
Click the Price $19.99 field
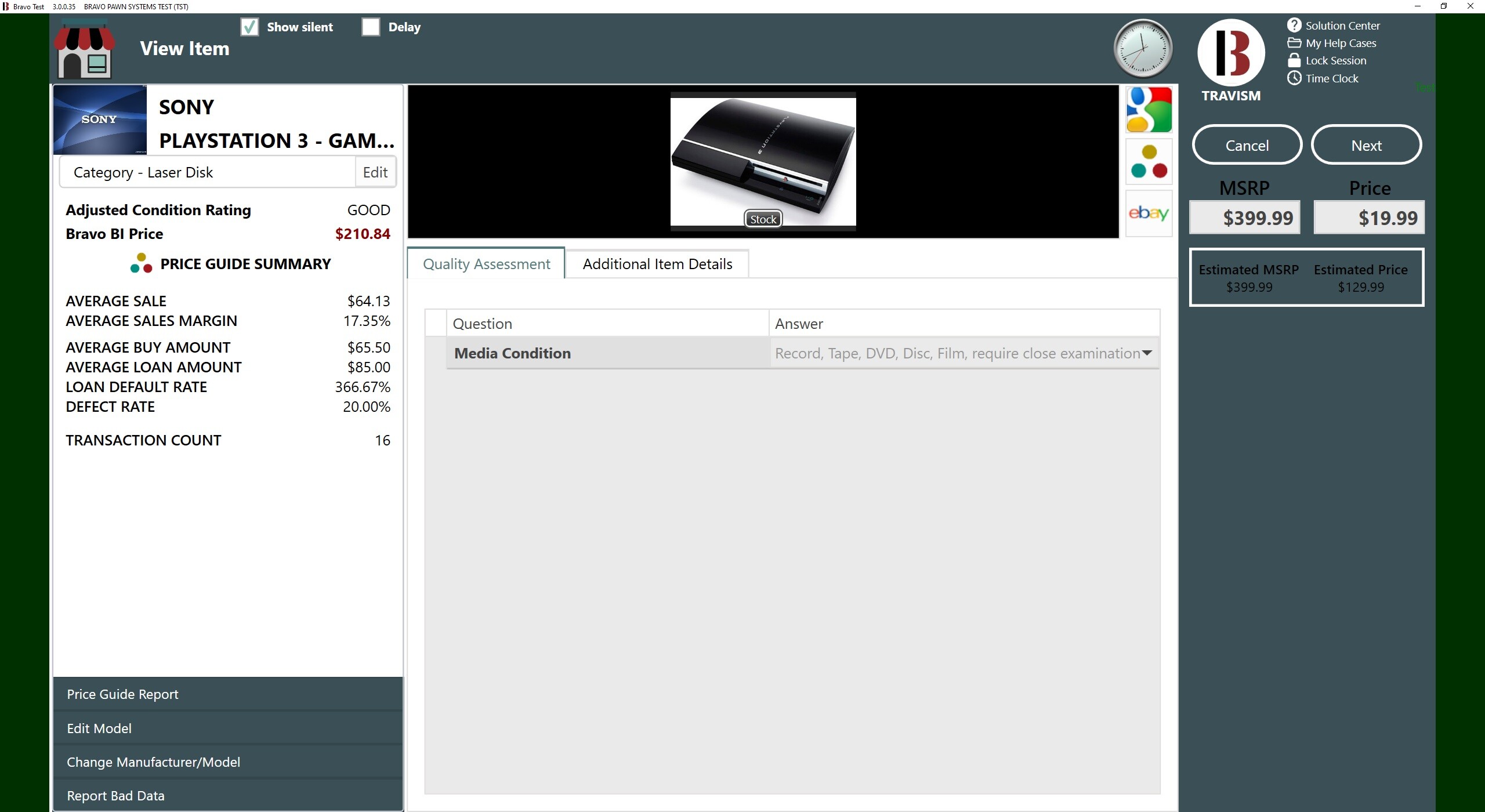click(x=1369, y=217)
